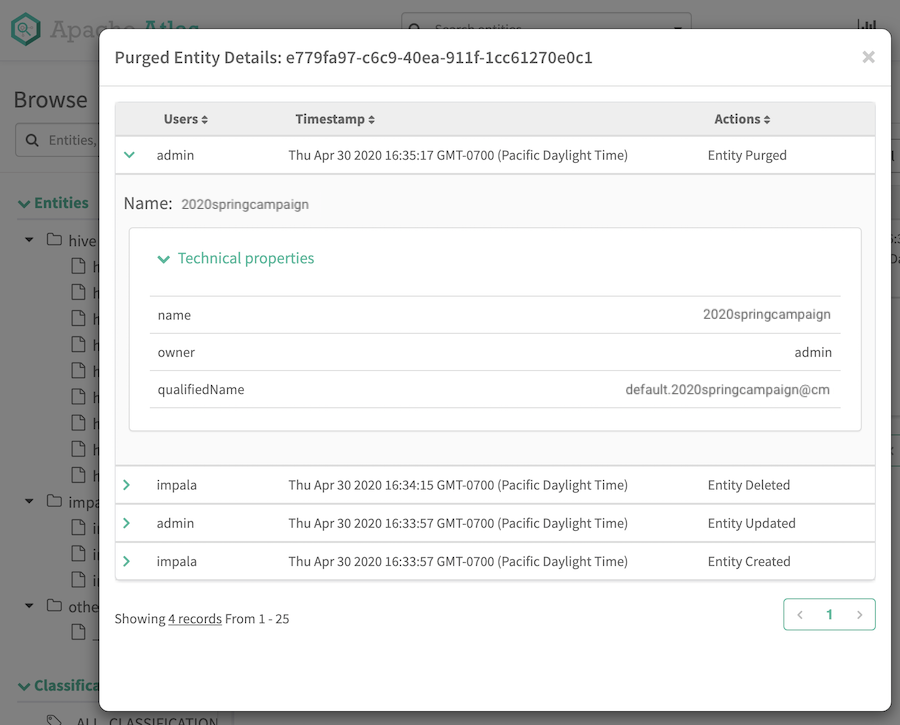Click the sidebar Entities filter search box
Screen dimensions: 900x725
point(60,140)
